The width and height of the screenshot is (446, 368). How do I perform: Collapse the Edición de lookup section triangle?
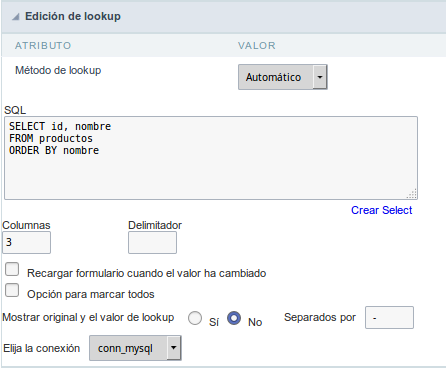pos(16,17)
